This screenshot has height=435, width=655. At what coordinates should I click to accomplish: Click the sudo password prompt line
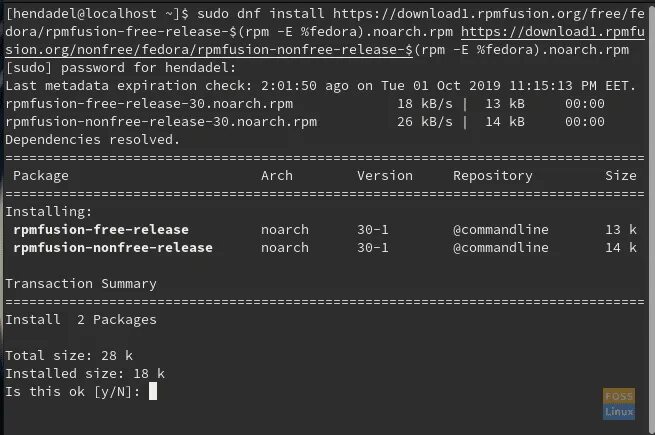click(x=121, y=68)
